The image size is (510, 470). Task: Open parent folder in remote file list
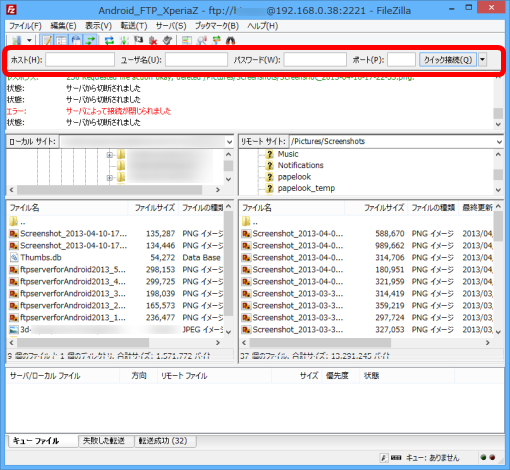pos(250,222)
